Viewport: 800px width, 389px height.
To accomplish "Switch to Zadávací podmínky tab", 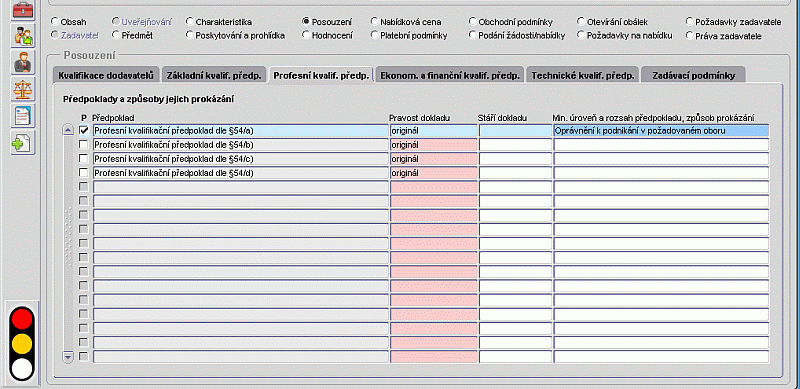I will (x=693, y=75).
